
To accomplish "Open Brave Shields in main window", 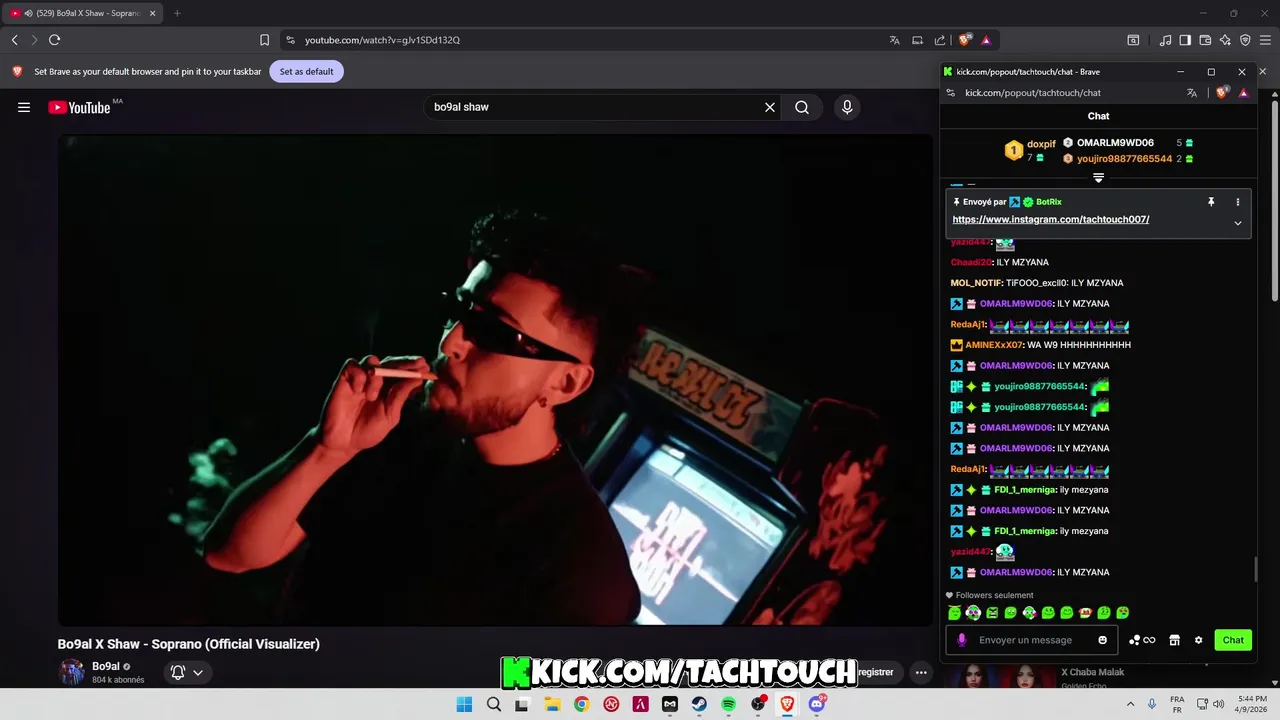I will tap(965, 40).
